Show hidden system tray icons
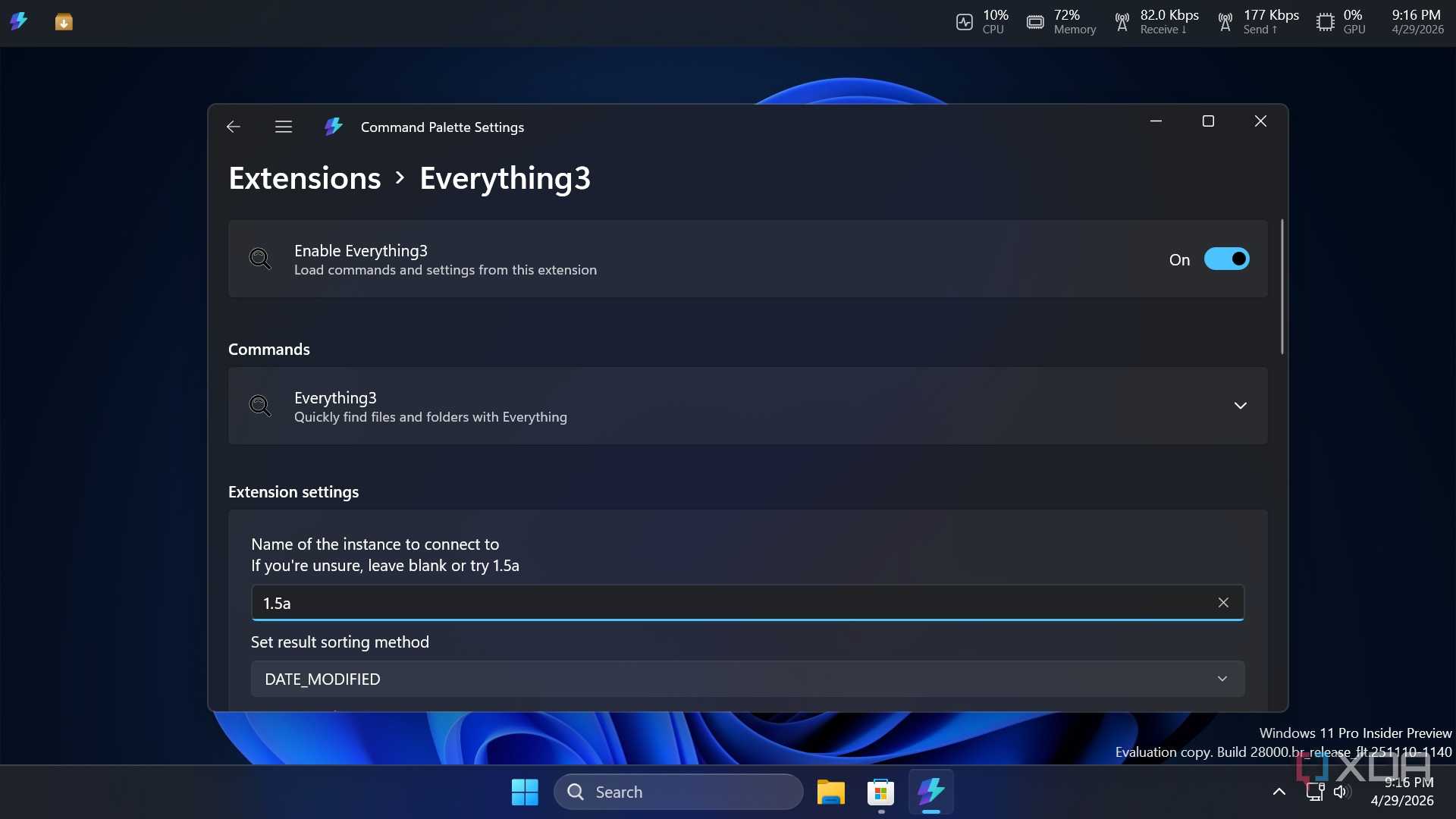Image resolution: width=1456 pixels, height=819 pixels. coord(1279,792)
